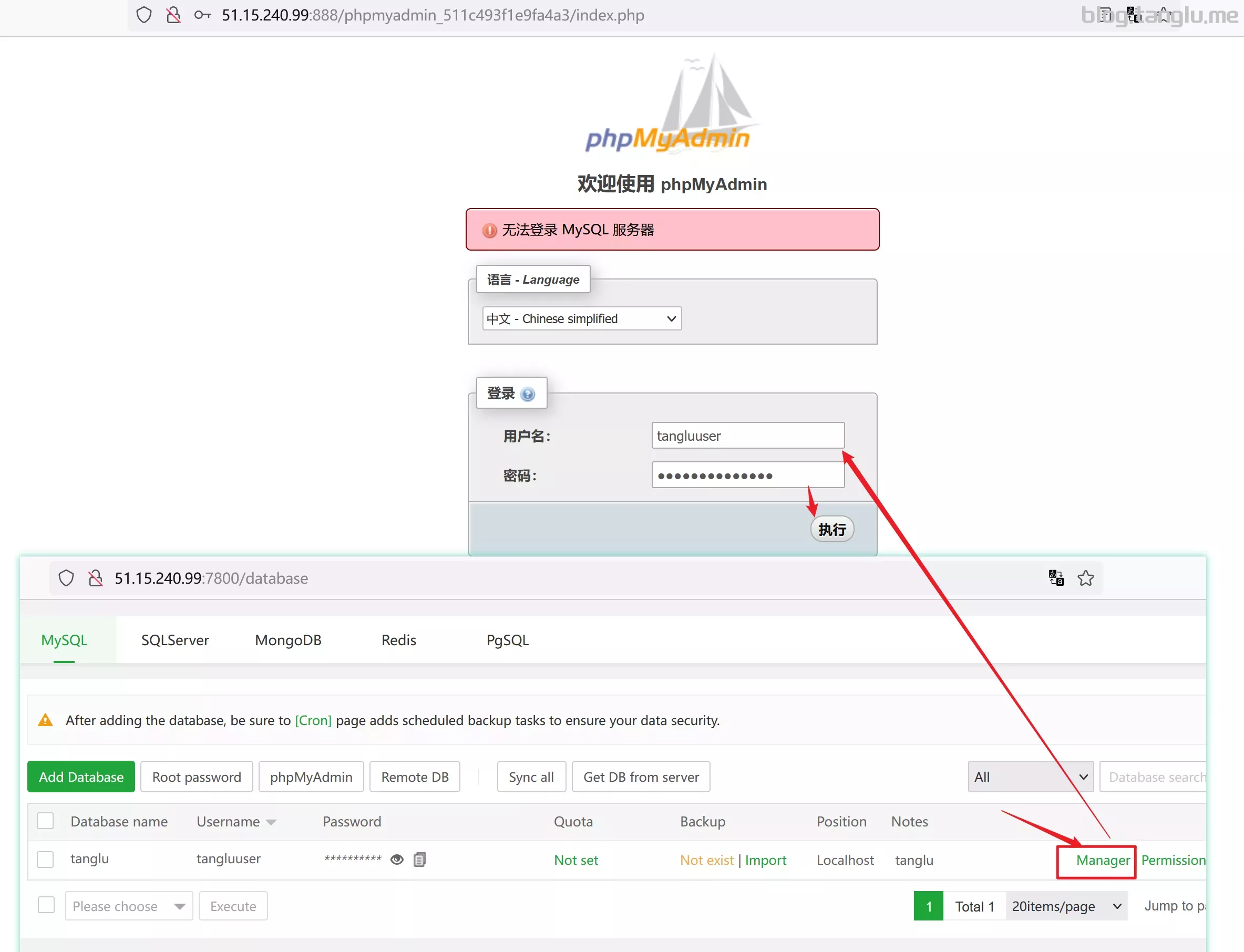This screenshot has height=952, width=1244.
Task: Open the 20items/page dropdown
Action: tap(1066, 906)
